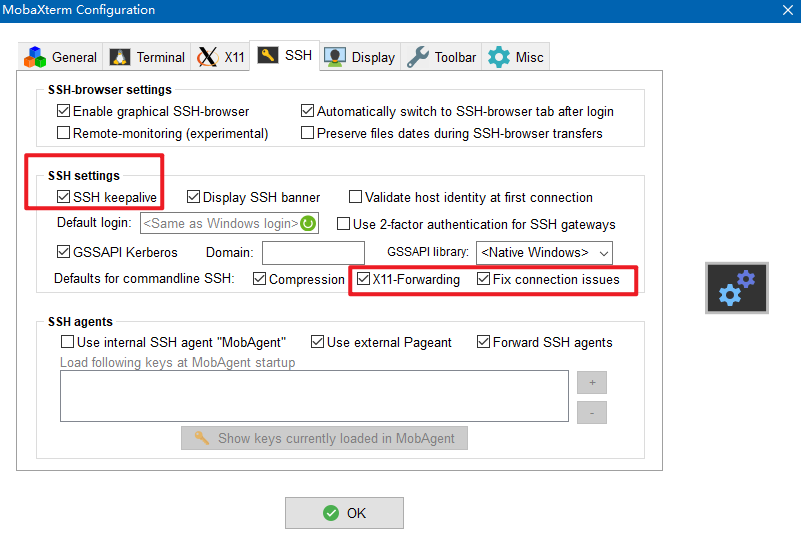Viewport: 801px width, 543px height.
Task: Enable Preserve files dates during transfers
Action: click(x=307, y=133)
